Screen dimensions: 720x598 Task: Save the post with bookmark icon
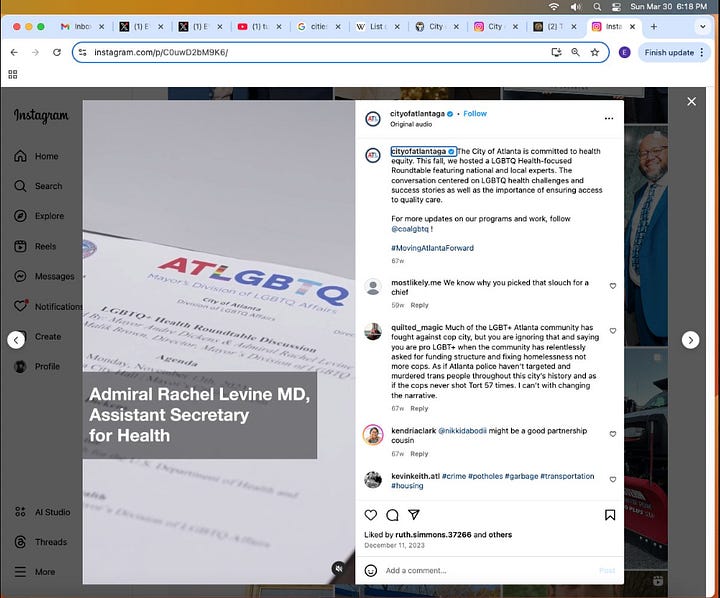[610, 515]
